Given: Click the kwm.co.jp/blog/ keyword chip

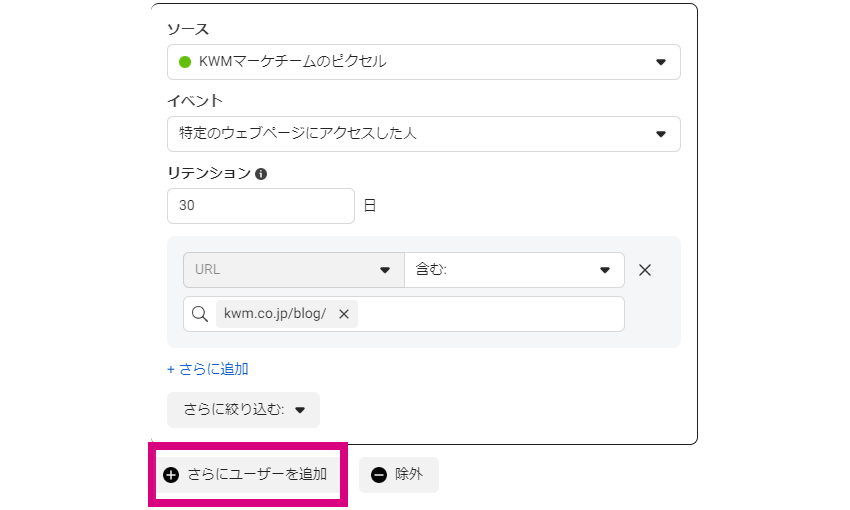Looking at the screenshot, I should point(275,314).
